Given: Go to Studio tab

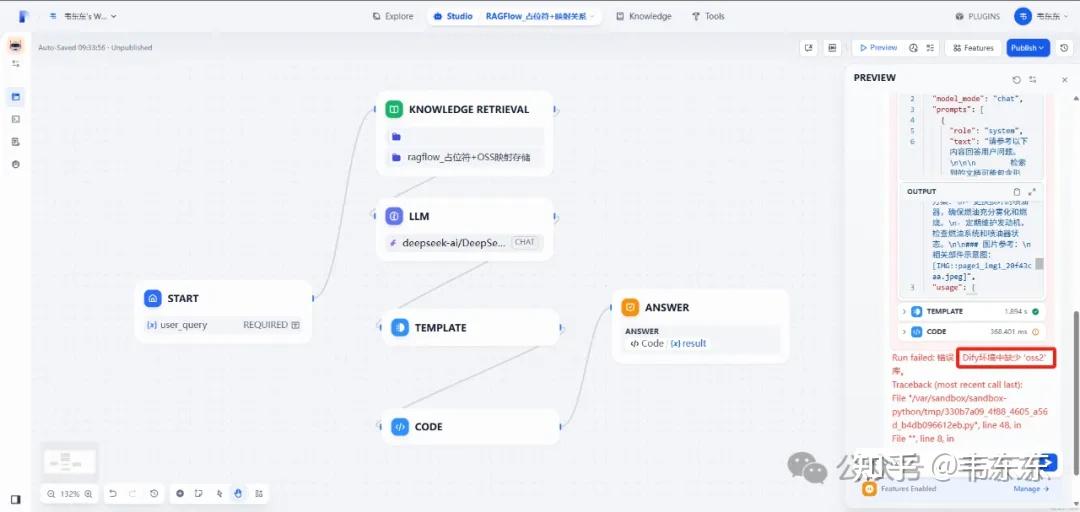Looking at the screenshot, I should (x=453, y=16).
